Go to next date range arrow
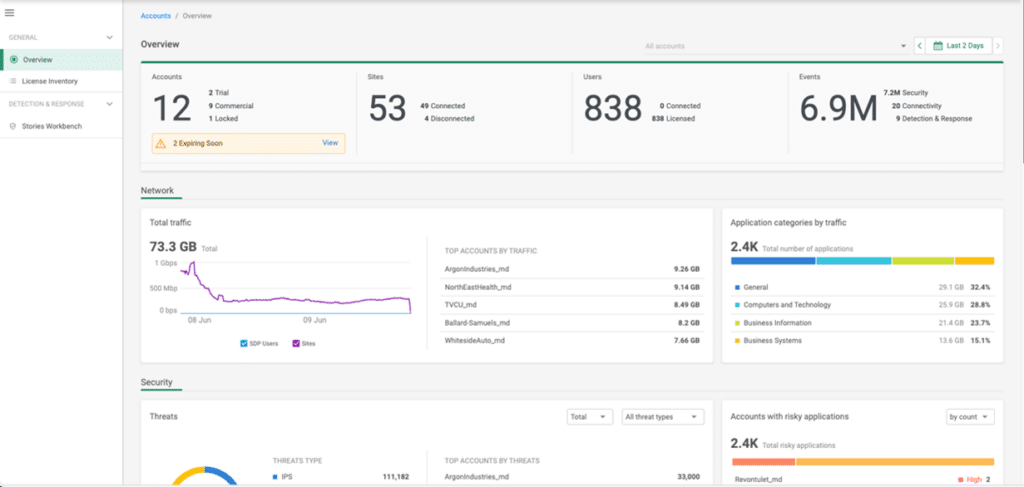The height and width of the screenshot is (487, 1024). [x=997, y=46]
